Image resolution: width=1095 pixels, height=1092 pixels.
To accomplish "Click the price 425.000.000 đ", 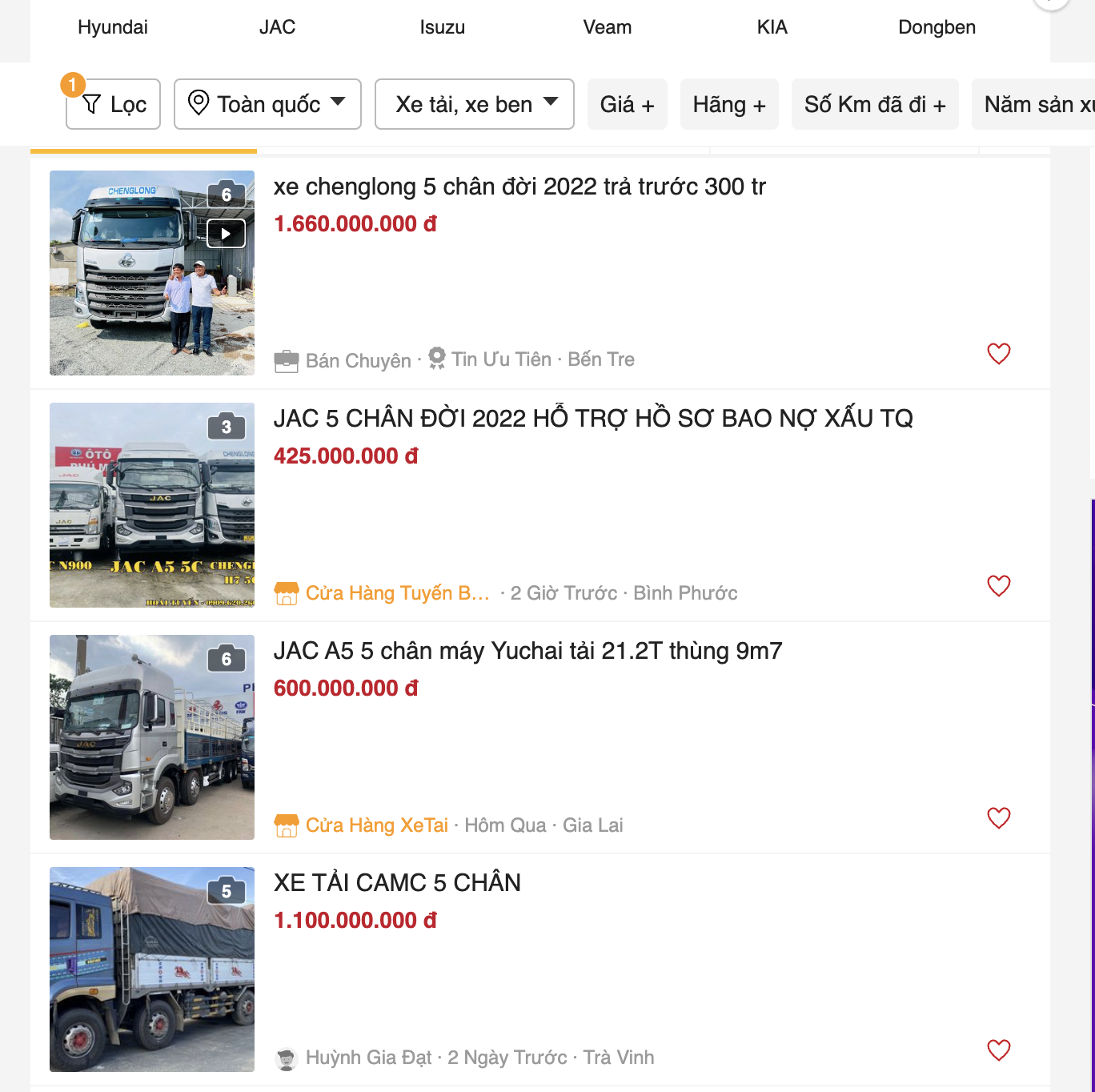I will (x=346, y=456).
